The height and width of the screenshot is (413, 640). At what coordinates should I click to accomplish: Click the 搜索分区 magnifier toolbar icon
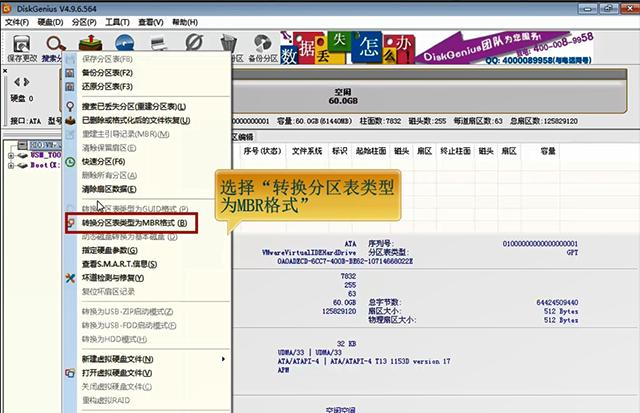tap(55, 46)
